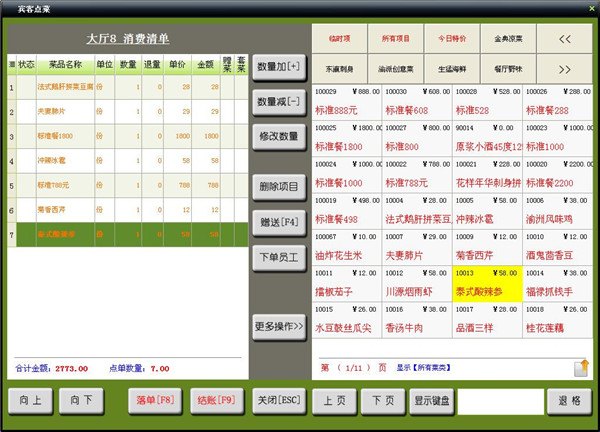Show the on-screen keyboard via 显示键盘
Viewport: 600px width, 432px height.
click(432, 401)
